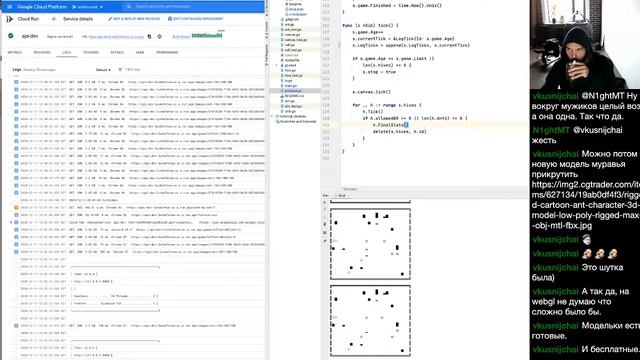Click the delete(s.hives, h.id) code line
The image size is (640, 360).
(x=399, y=131)
